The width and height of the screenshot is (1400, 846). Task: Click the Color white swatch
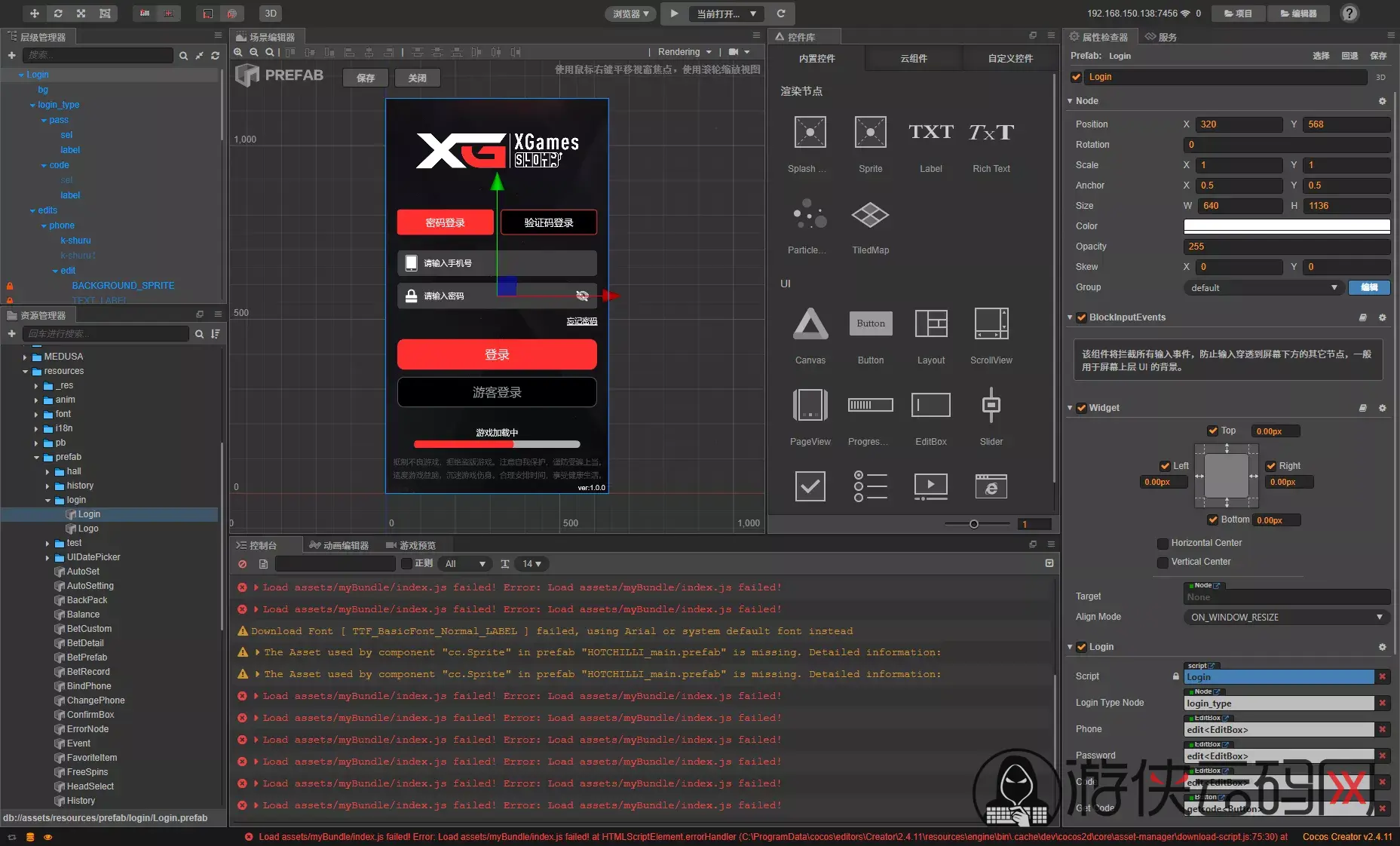[x=1286, y=225]
